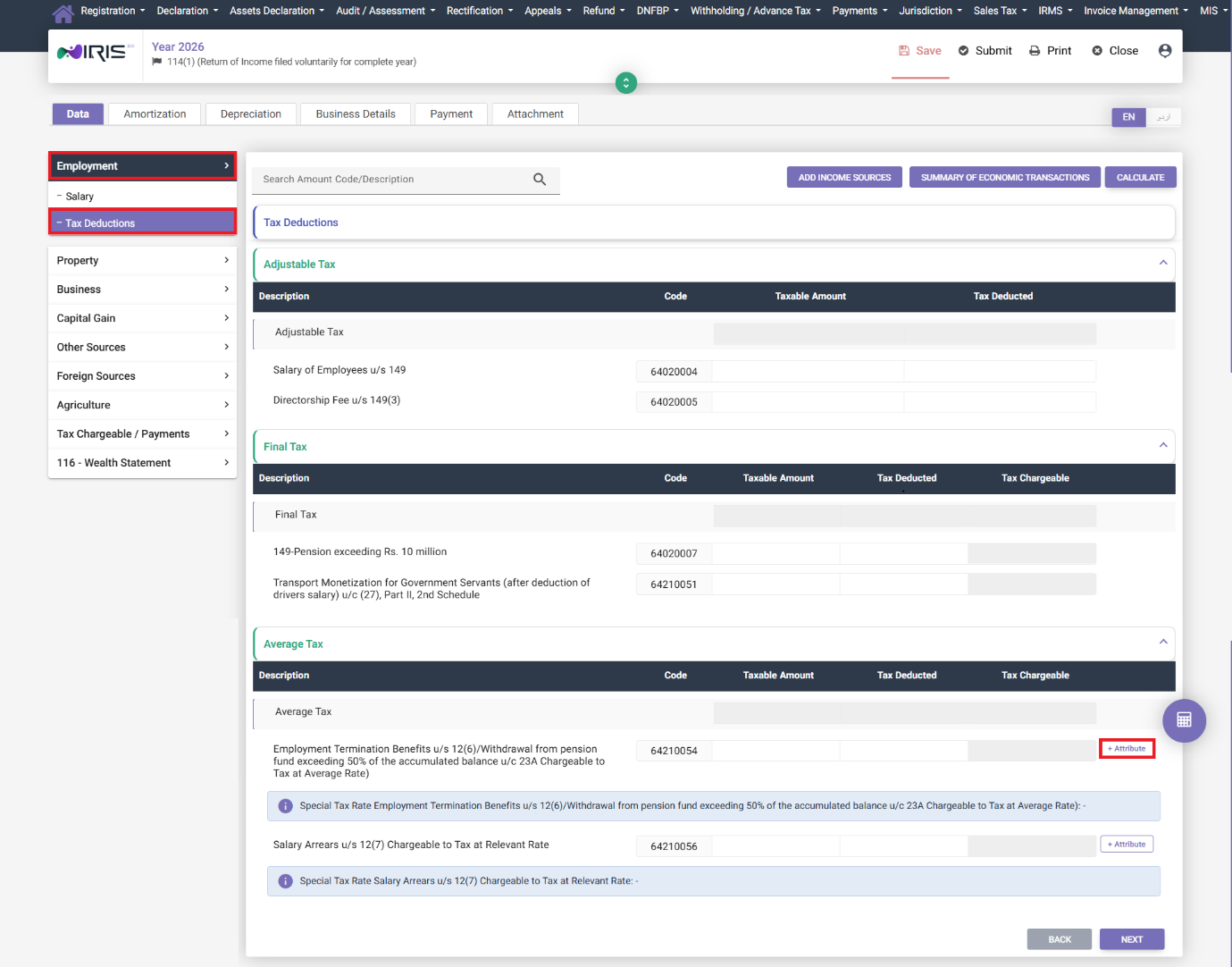This screenshot has width=1232, height=967.
Task: Open the Depreciation tab
Action: pyautogui.click(x=251, y=114)
